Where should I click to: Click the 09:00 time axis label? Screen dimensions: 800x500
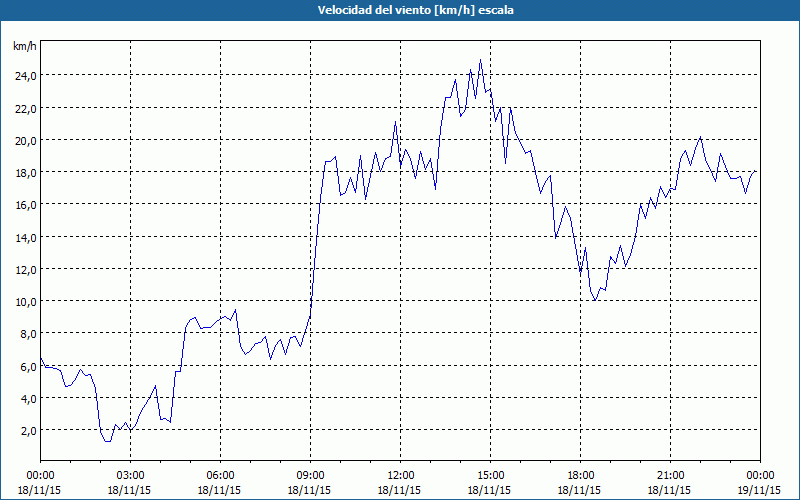pos(310,476)
